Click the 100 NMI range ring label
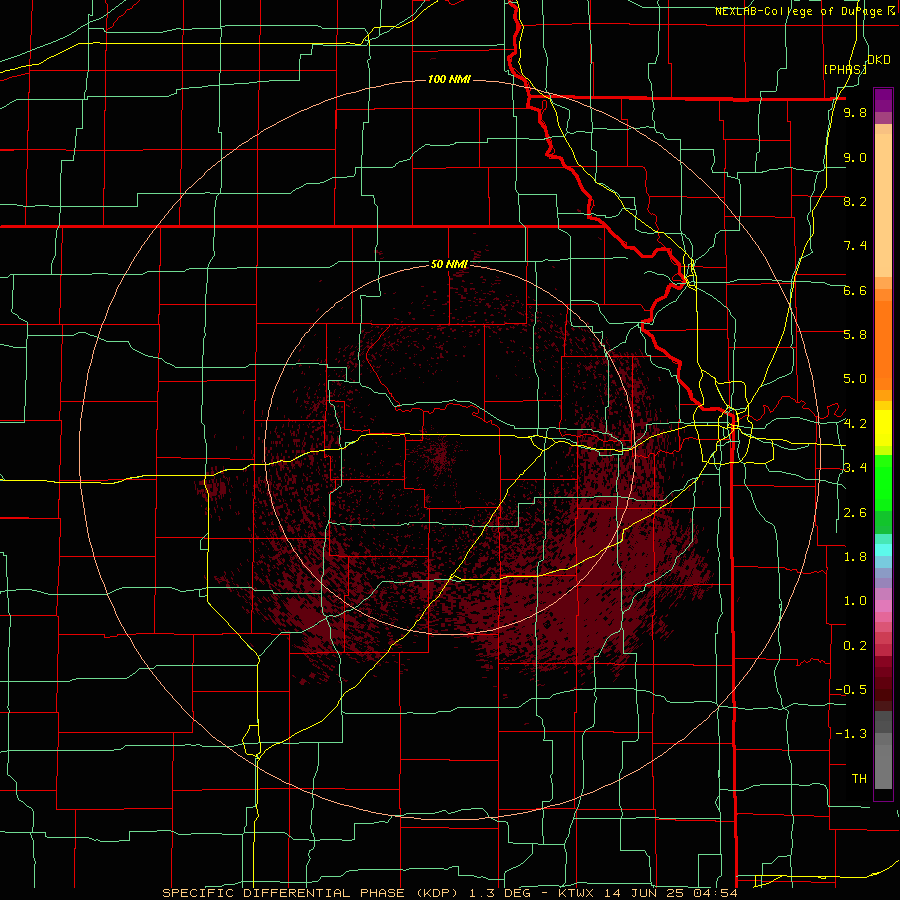 (449, 79)
